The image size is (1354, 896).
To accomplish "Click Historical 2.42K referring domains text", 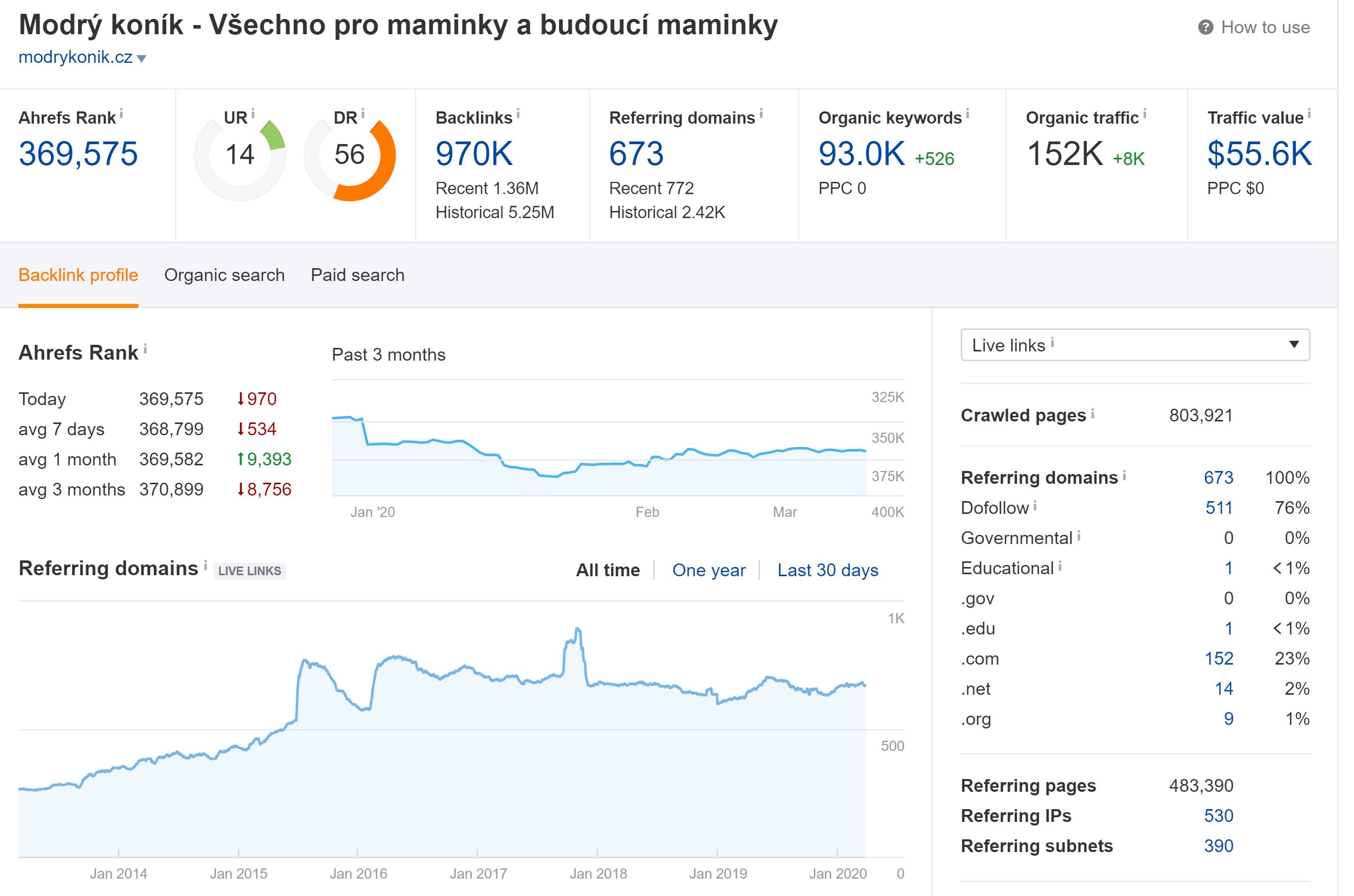I will [667, 213].
